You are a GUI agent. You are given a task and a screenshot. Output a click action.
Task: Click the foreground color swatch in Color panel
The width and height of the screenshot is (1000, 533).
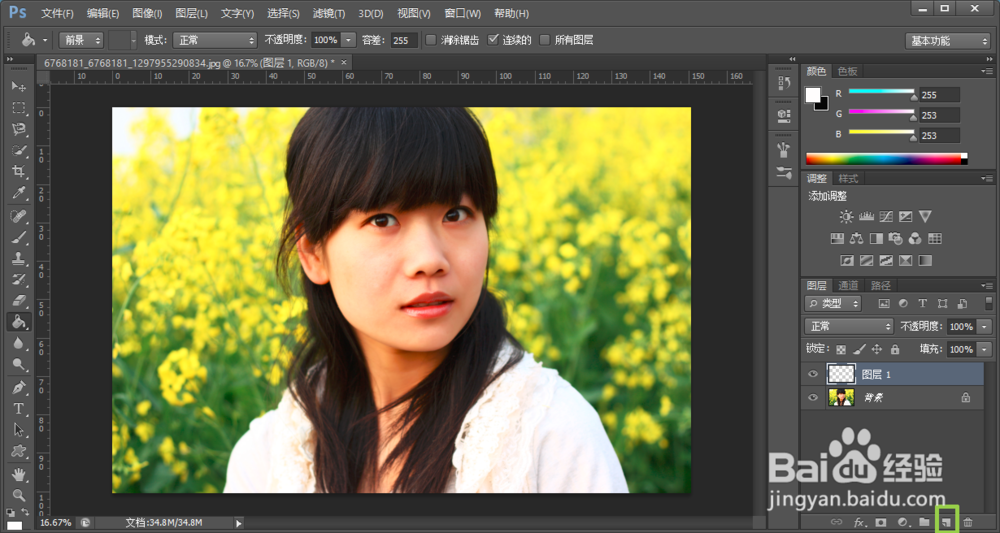(812, 94)
